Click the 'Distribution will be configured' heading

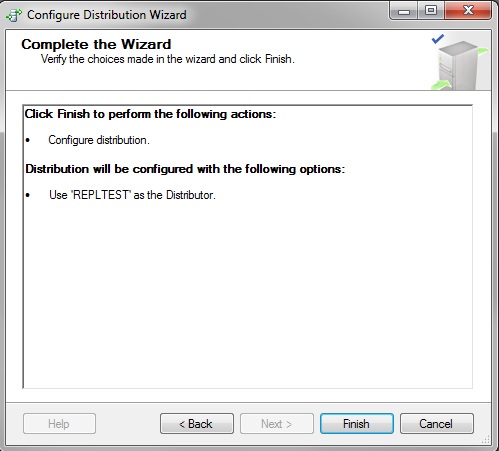click(185, 169)
